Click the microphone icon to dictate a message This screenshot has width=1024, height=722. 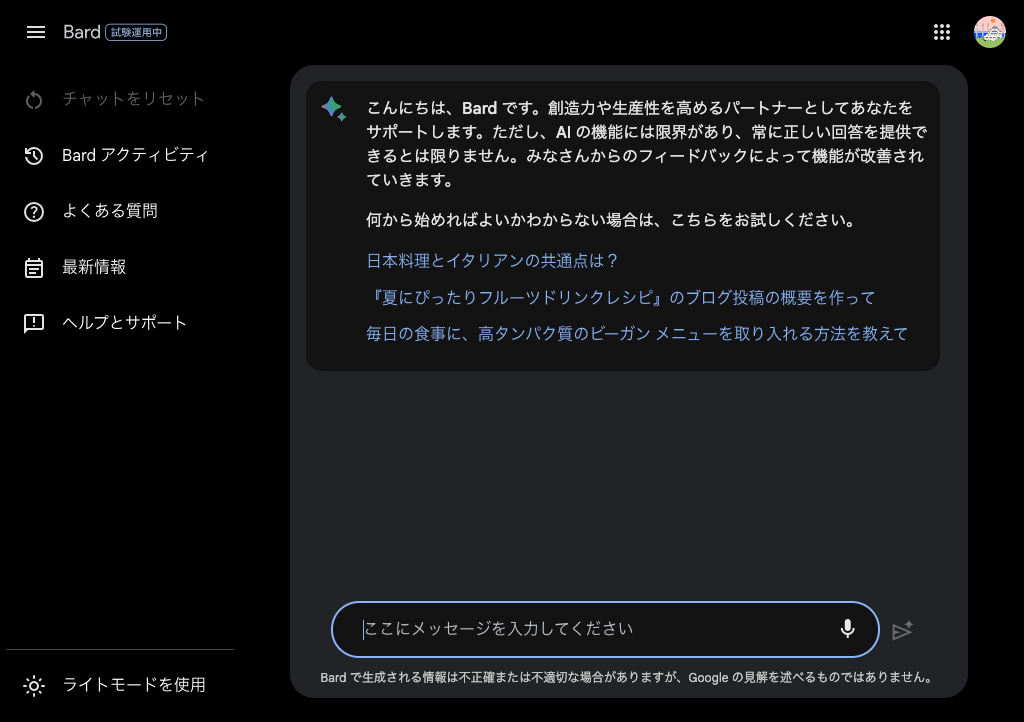847,629
